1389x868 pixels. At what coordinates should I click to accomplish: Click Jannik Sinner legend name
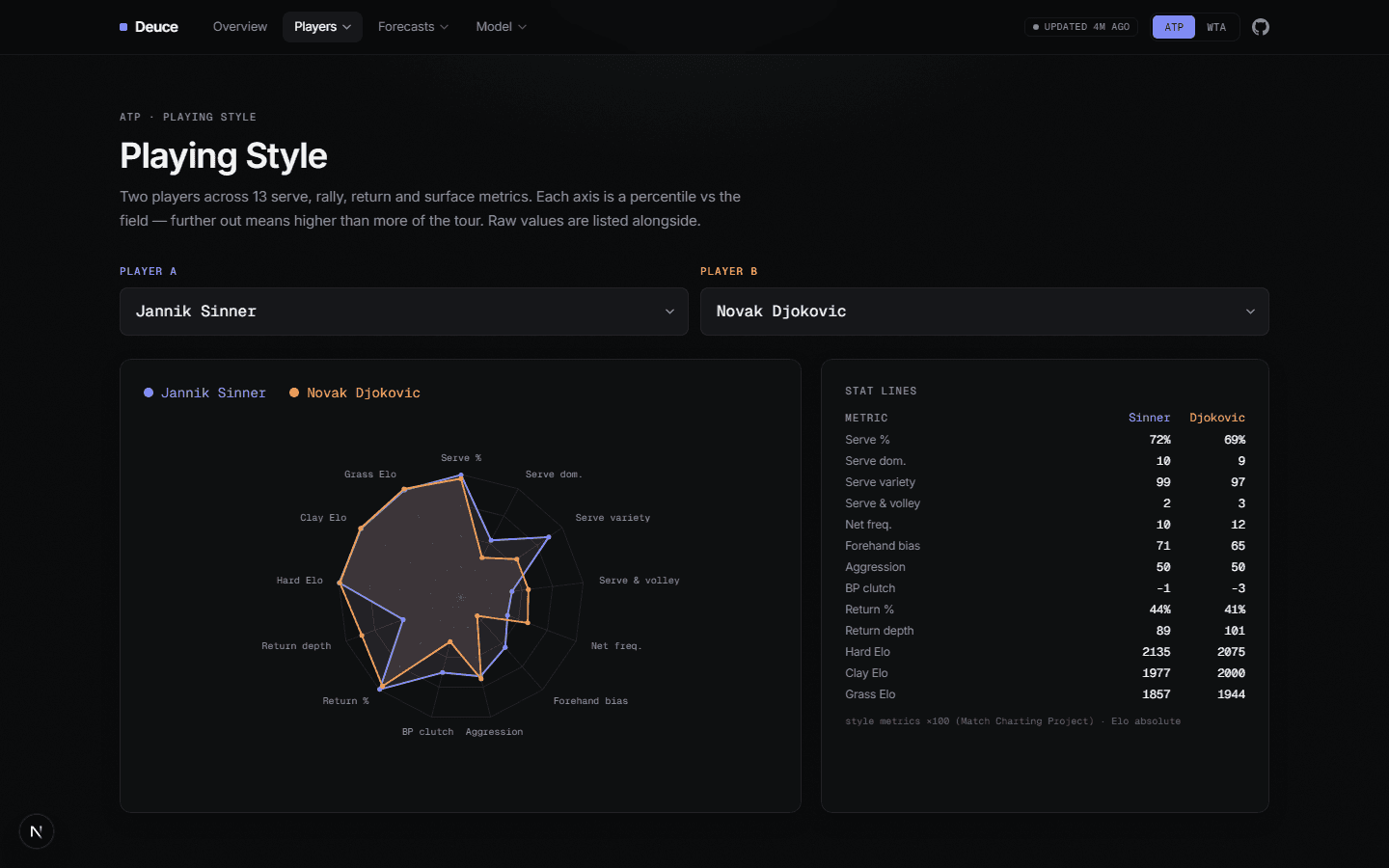click(x=213, y=393)
